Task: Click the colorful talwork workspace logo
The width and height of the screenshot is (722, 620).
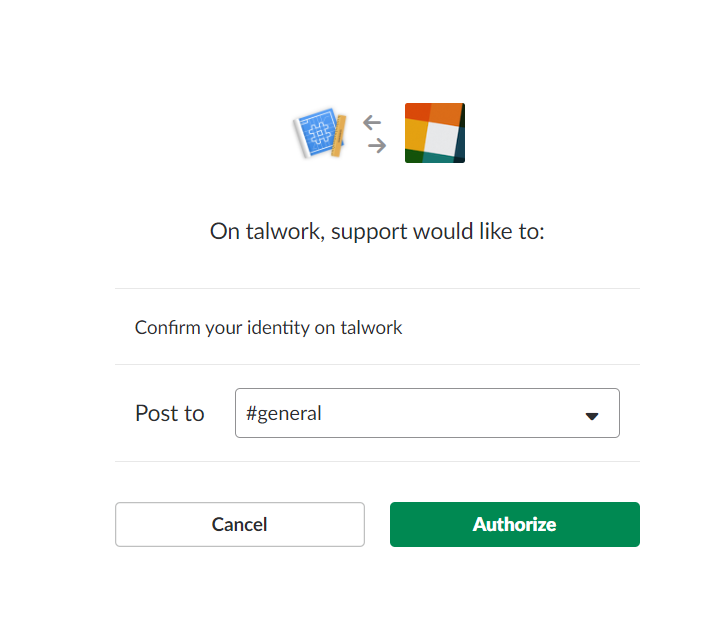Action: [x=435, y=133]
